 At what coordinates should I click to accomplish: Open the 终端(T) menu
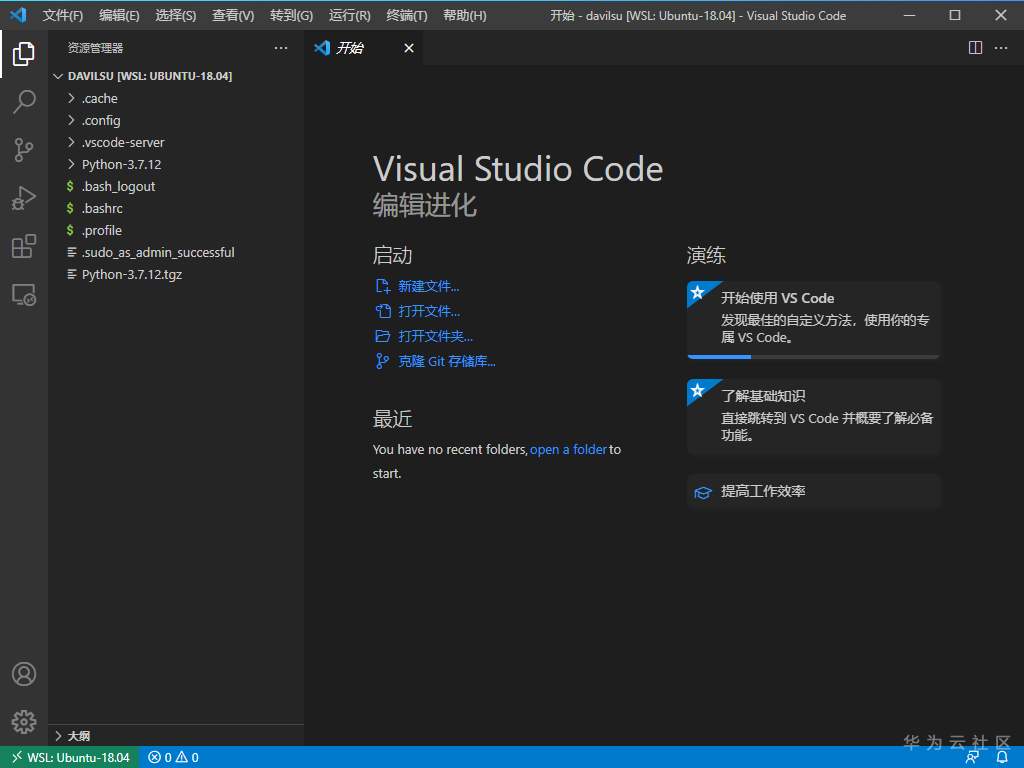pyautogui.click(x=406, y=15)
